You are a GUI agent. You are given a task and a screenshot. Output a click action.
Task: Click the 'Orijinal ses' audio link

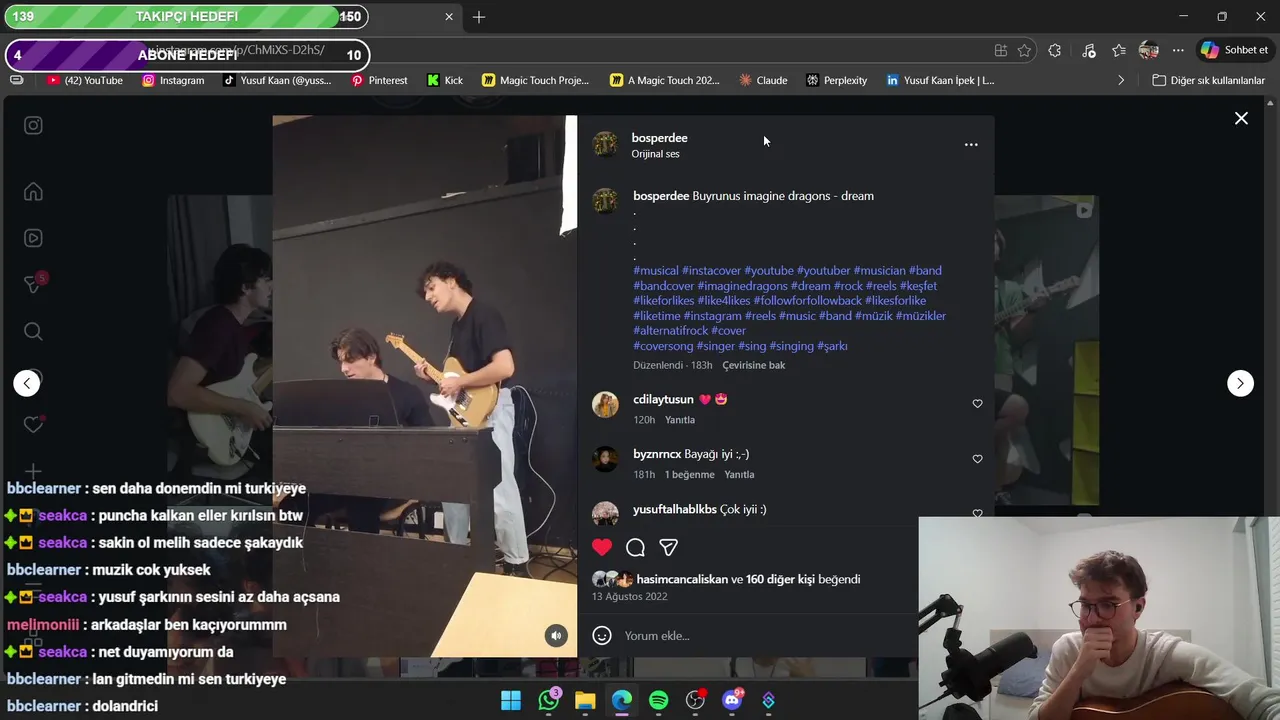(x=655, y=154)
